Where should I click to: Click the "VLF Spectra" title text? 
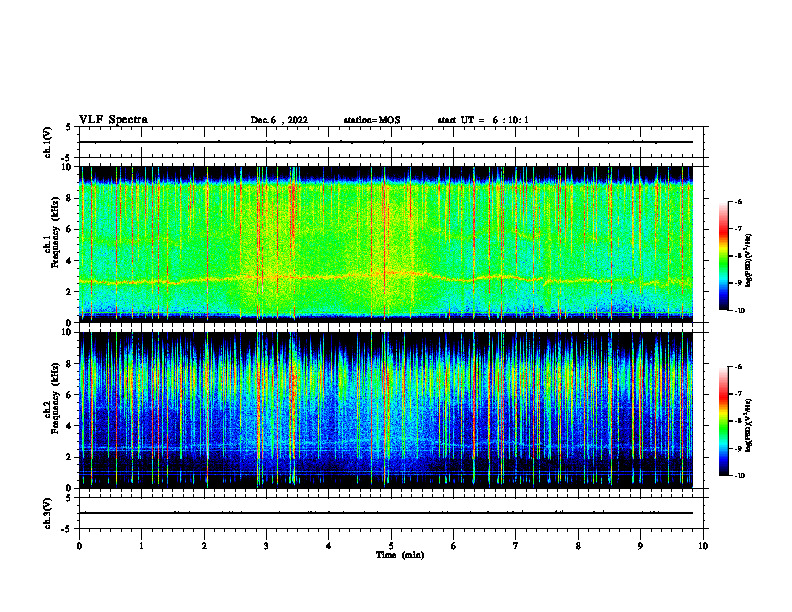pyautogui.click(x=113, y=120)
